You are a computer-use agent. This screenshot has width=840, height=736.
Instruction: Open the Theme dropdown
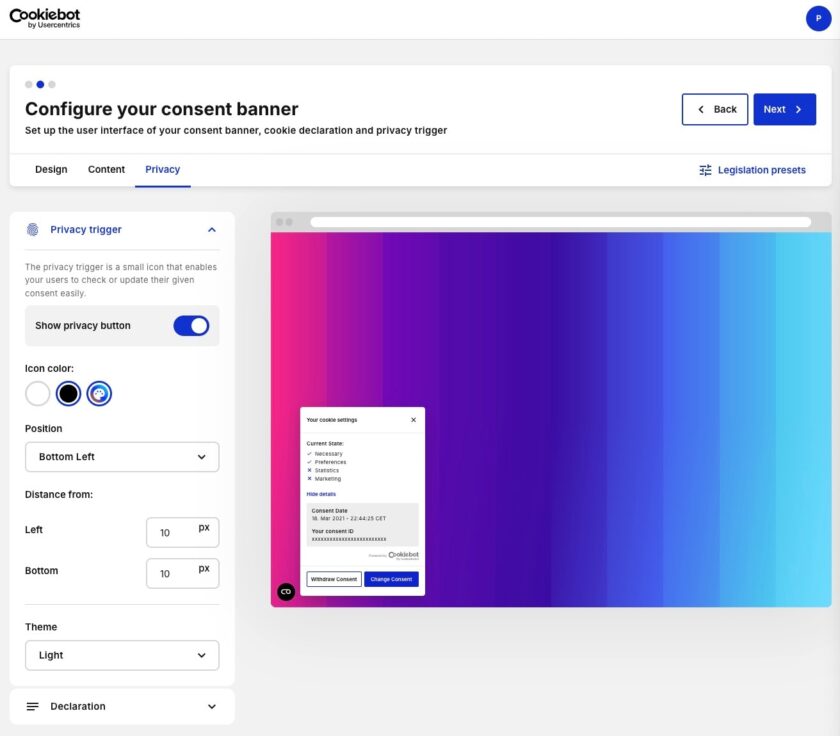click(x=122, y=656)
